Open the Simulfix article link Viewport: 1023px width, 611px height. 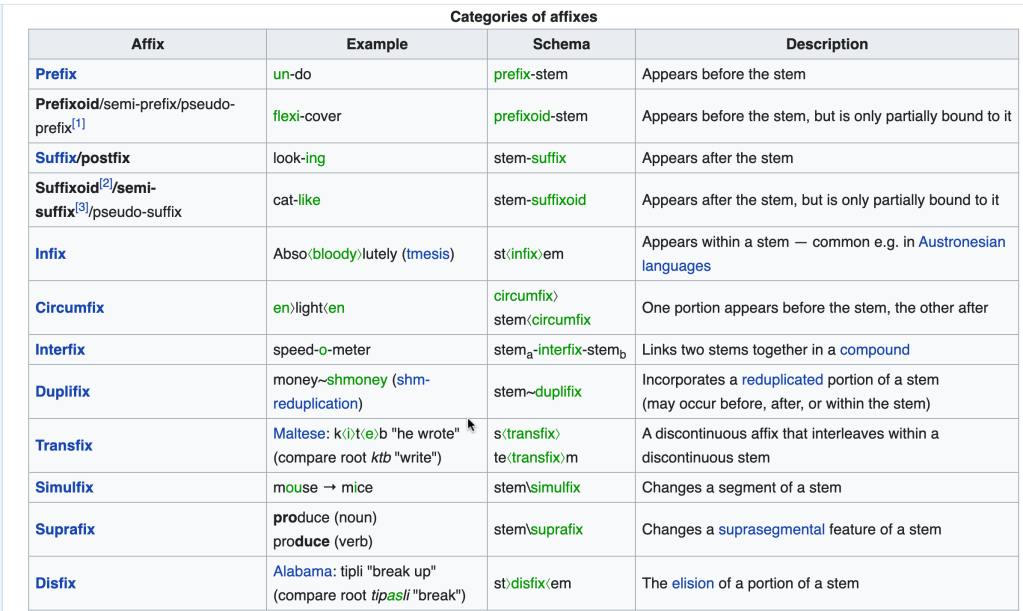64,488
